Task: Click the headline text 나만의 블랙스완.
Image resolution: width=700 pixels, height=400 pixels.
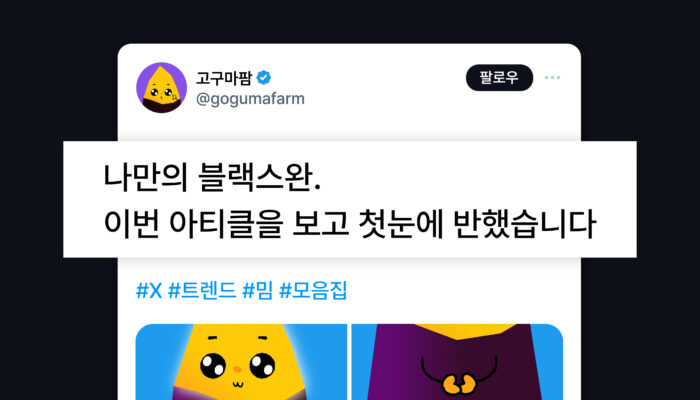Action: pos(212,177)
